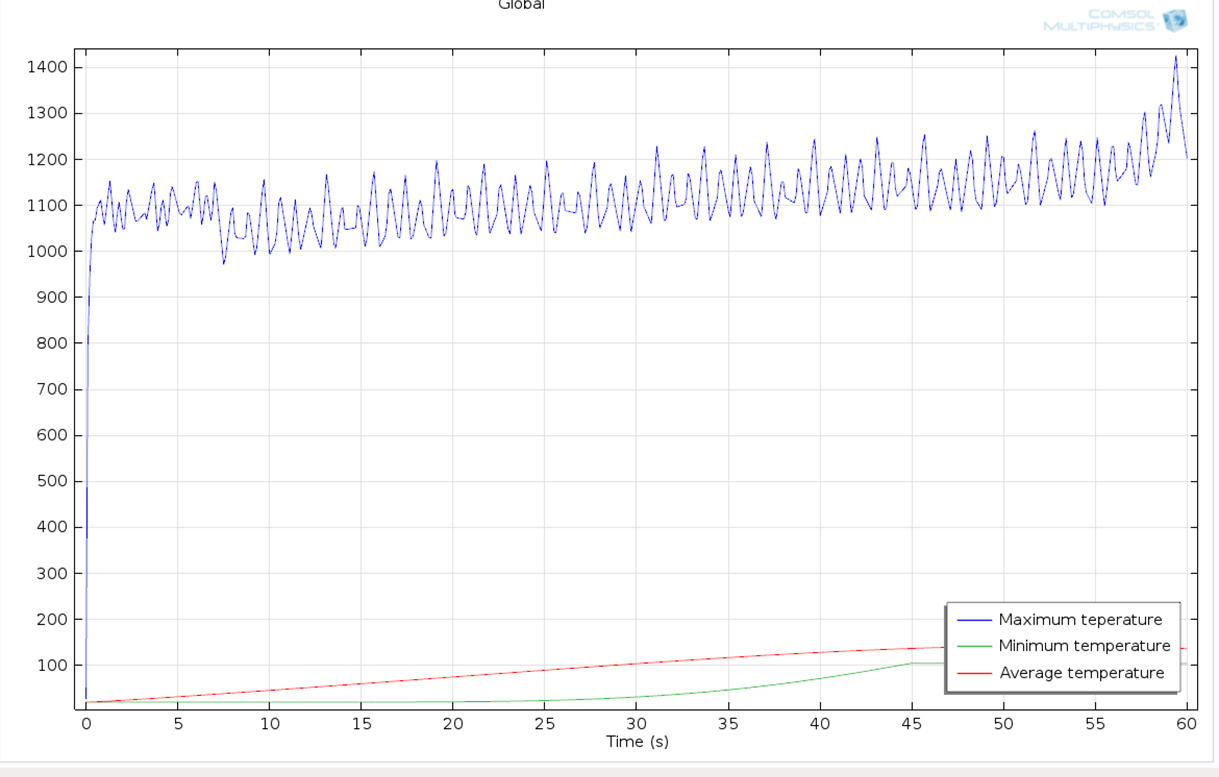The width and height of the screenshot is (1219, 777).
Task: Click the 100 tick label on vertical axis
Action: pyautogui.click(x=52, y=666)
